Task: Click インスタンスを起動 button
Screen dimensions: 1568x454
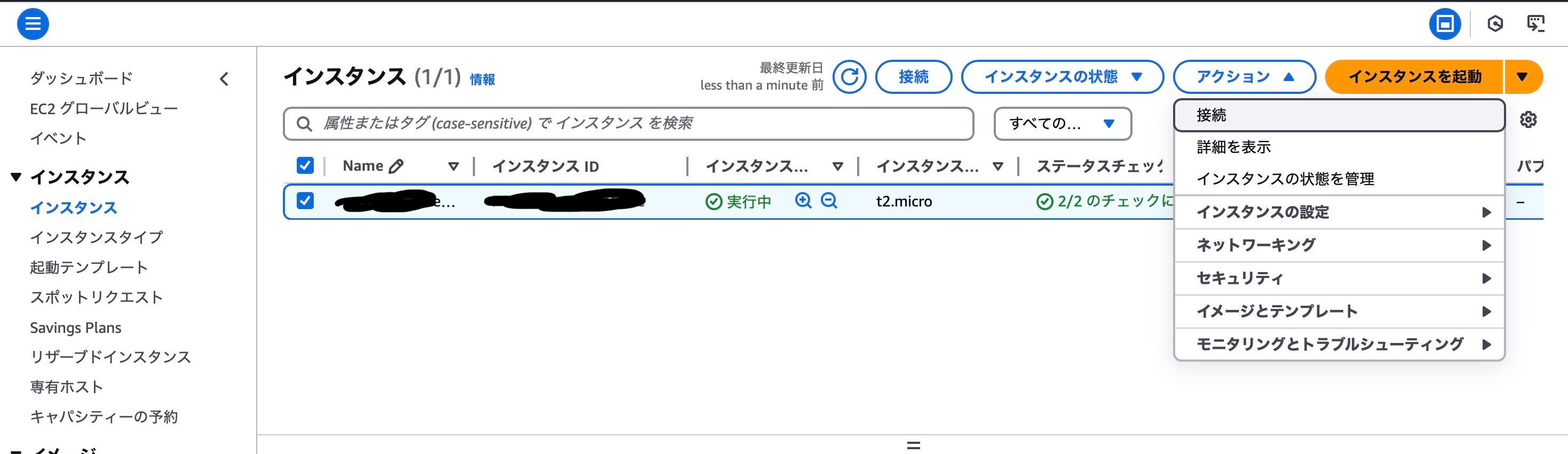Action: (x=1414, y=77)
